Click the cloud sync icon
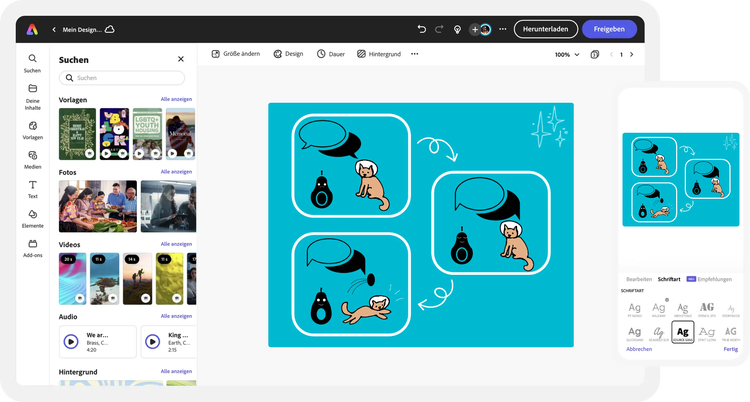 [x=110, y=29]
